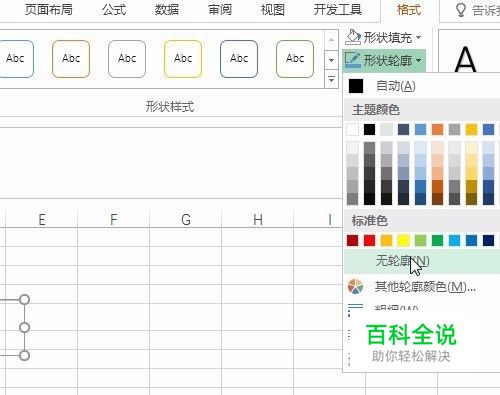Apply the yellow-bordered Abc shape style
This screenshot has height=395, width=500.
click(183, 59)
